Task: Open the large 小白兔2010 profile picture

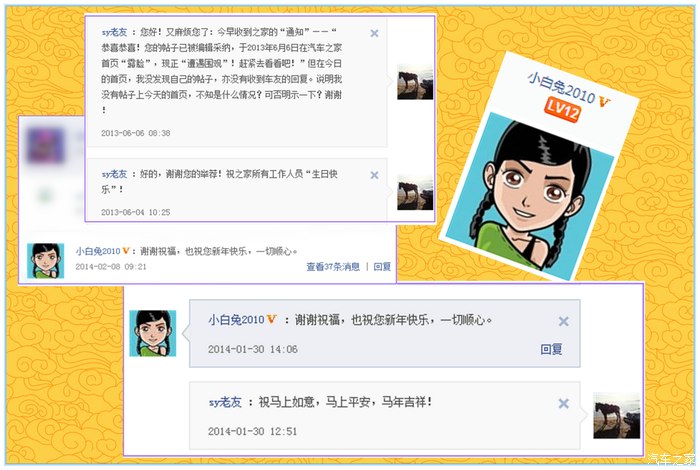Action: click(530, 196)
